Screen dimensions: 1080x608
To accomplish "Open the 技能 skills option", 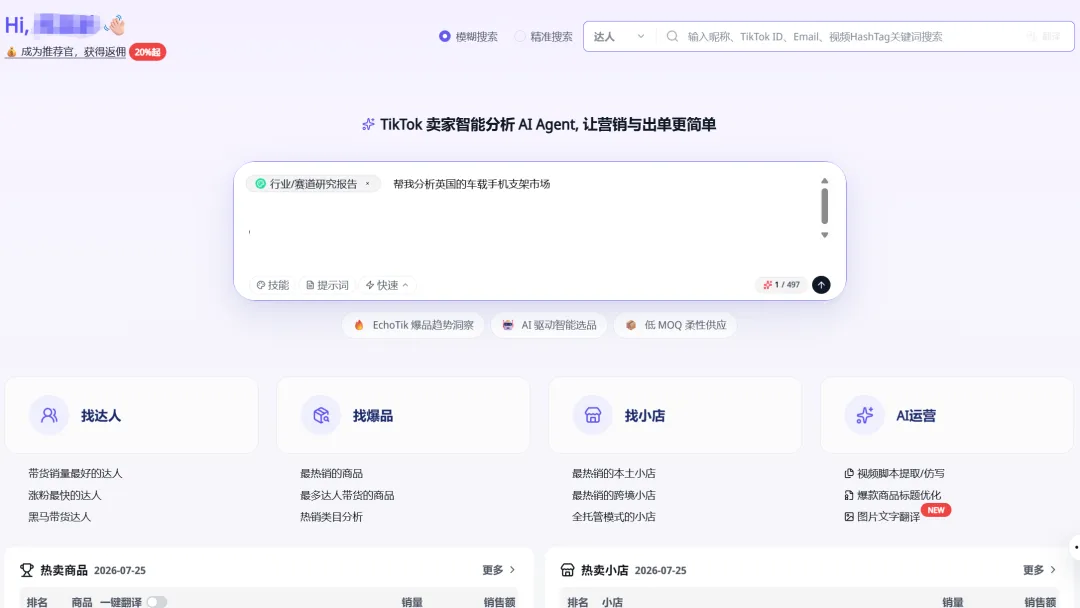I will [x=273, y=285].
